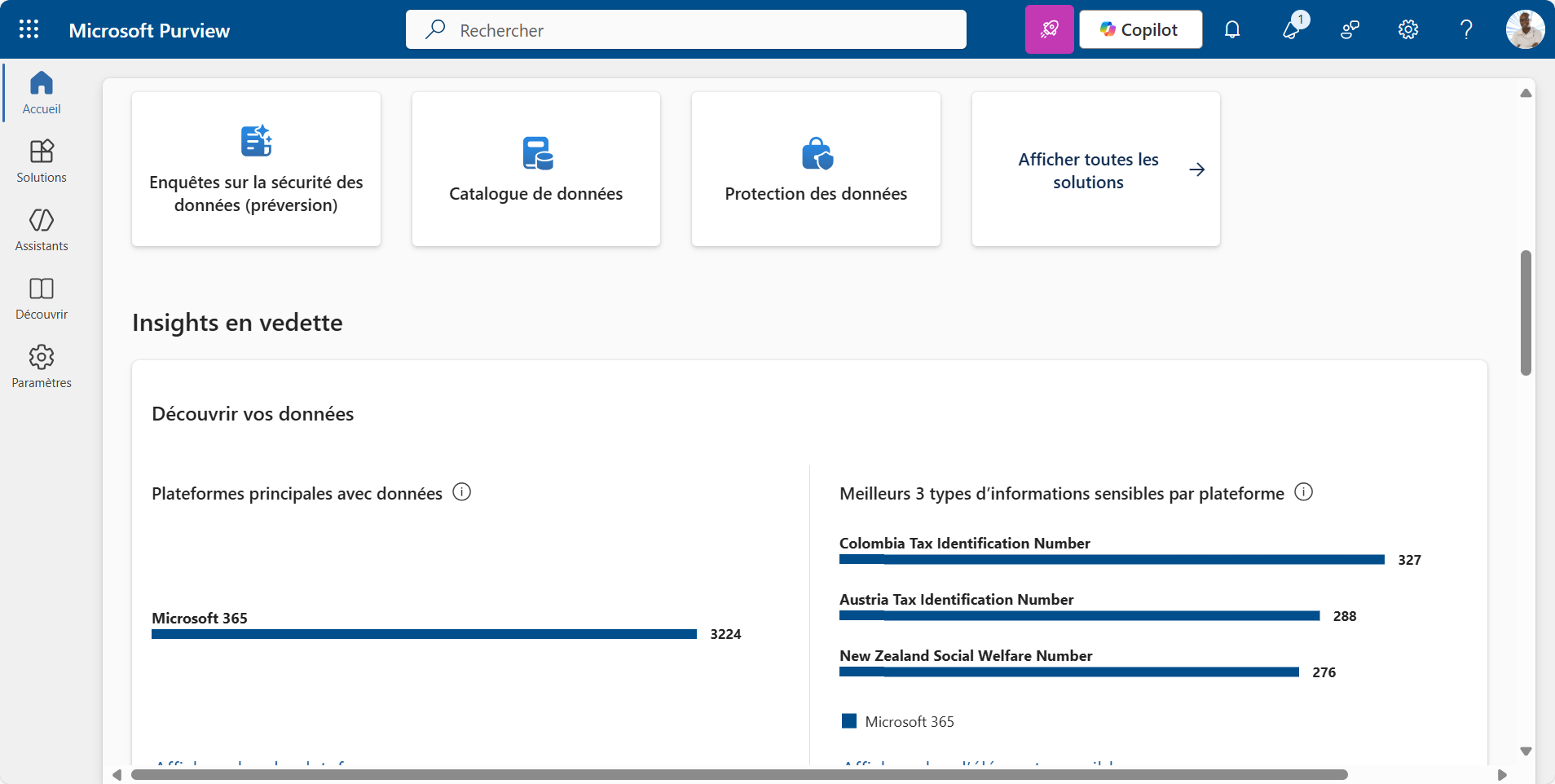Show info for Plateformes principales avec données
This screenshot has width=1555, height=784.
click(462, 492)
